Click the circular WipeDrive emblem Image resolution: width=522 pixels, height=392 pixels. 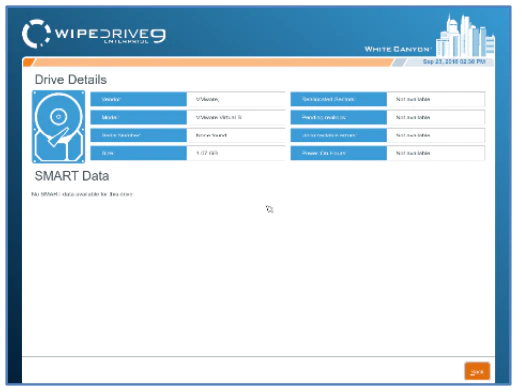click(36, 34)
